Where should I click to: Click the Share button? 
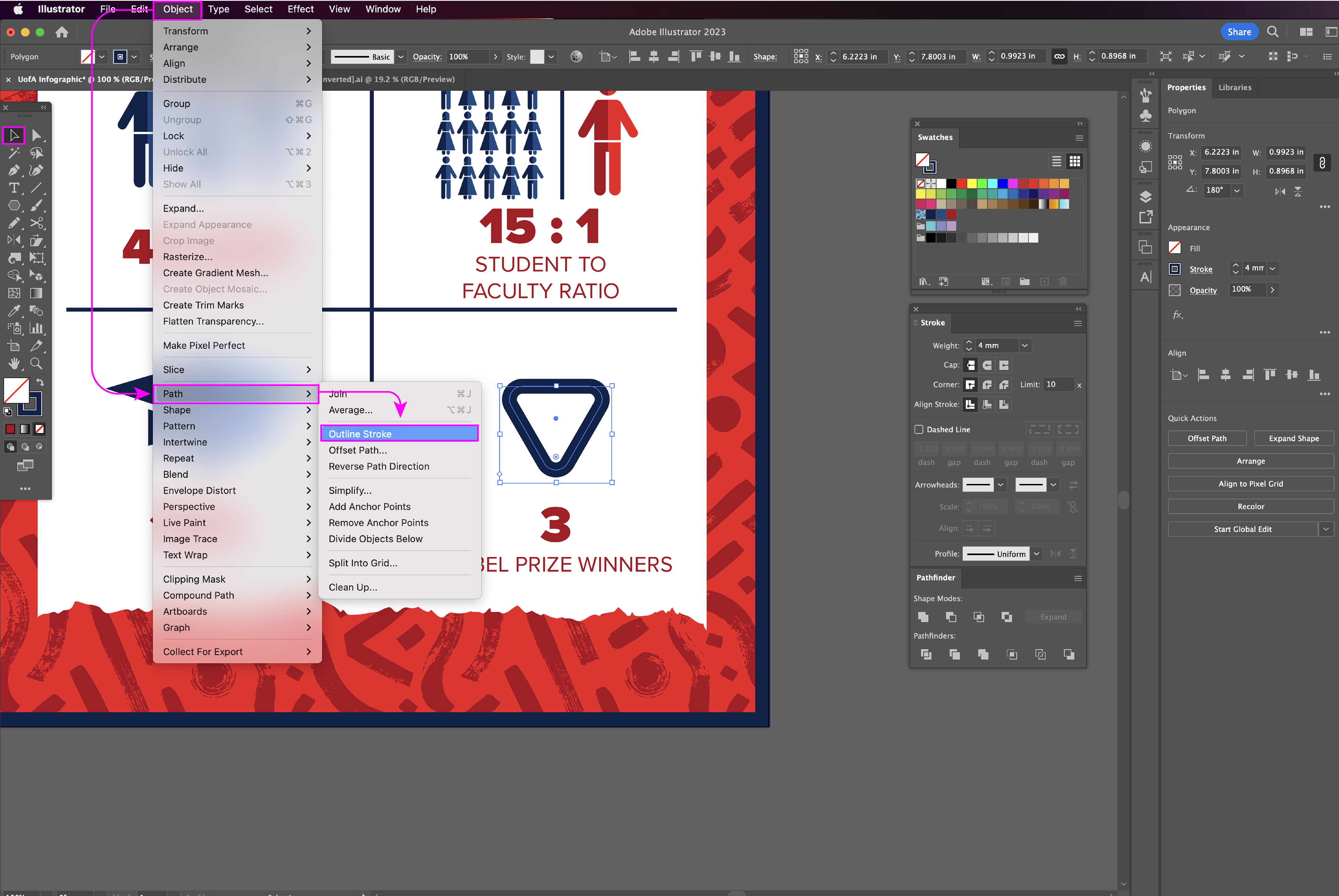tap(1239, 32)
